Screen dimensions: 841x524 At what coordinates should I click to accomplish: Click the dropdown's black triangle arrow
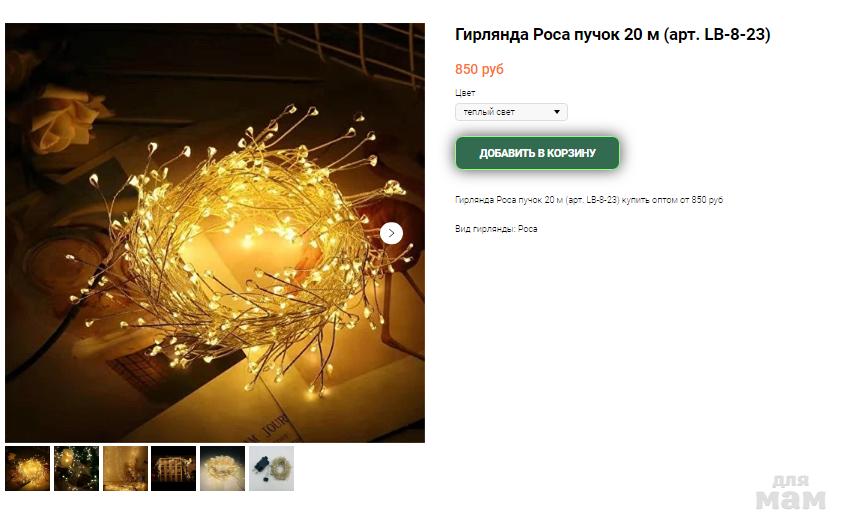[x=557, y=112]
